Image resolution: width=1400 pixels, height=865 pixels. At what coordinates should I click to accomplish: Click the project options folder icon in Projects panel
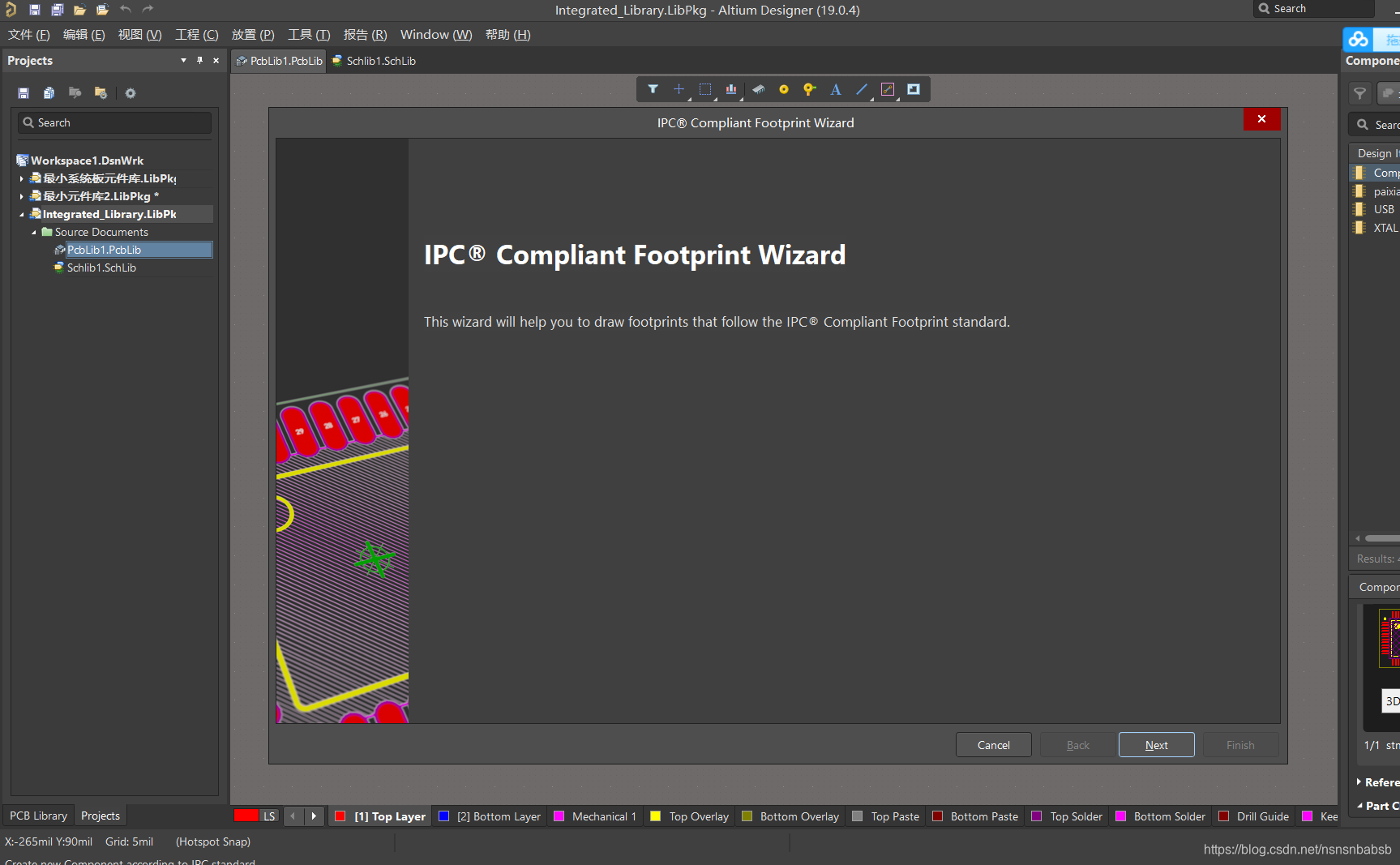click(101, 93)
